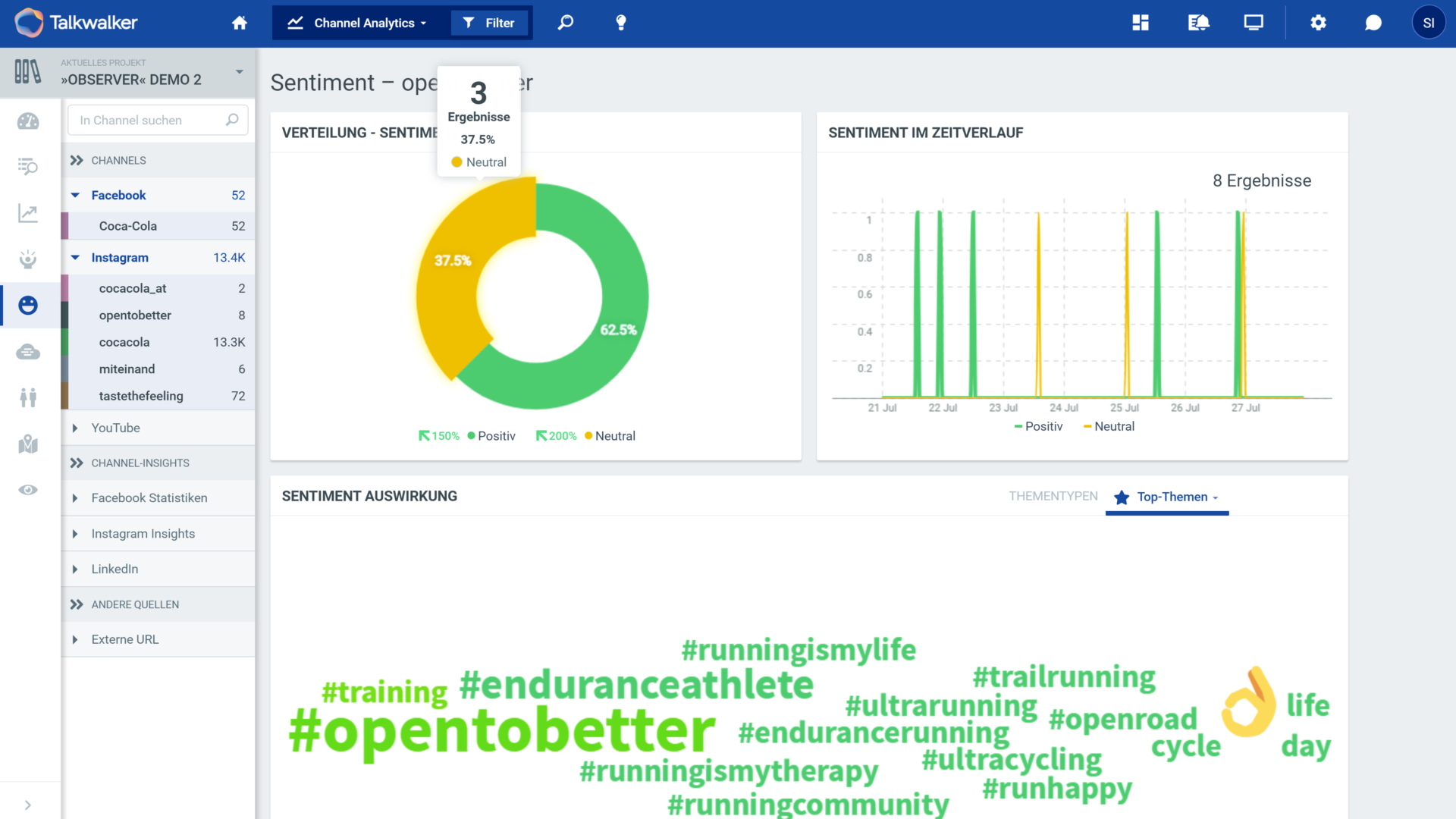
Task: Click the lightbulb insights icon
Action: point(621,23)
